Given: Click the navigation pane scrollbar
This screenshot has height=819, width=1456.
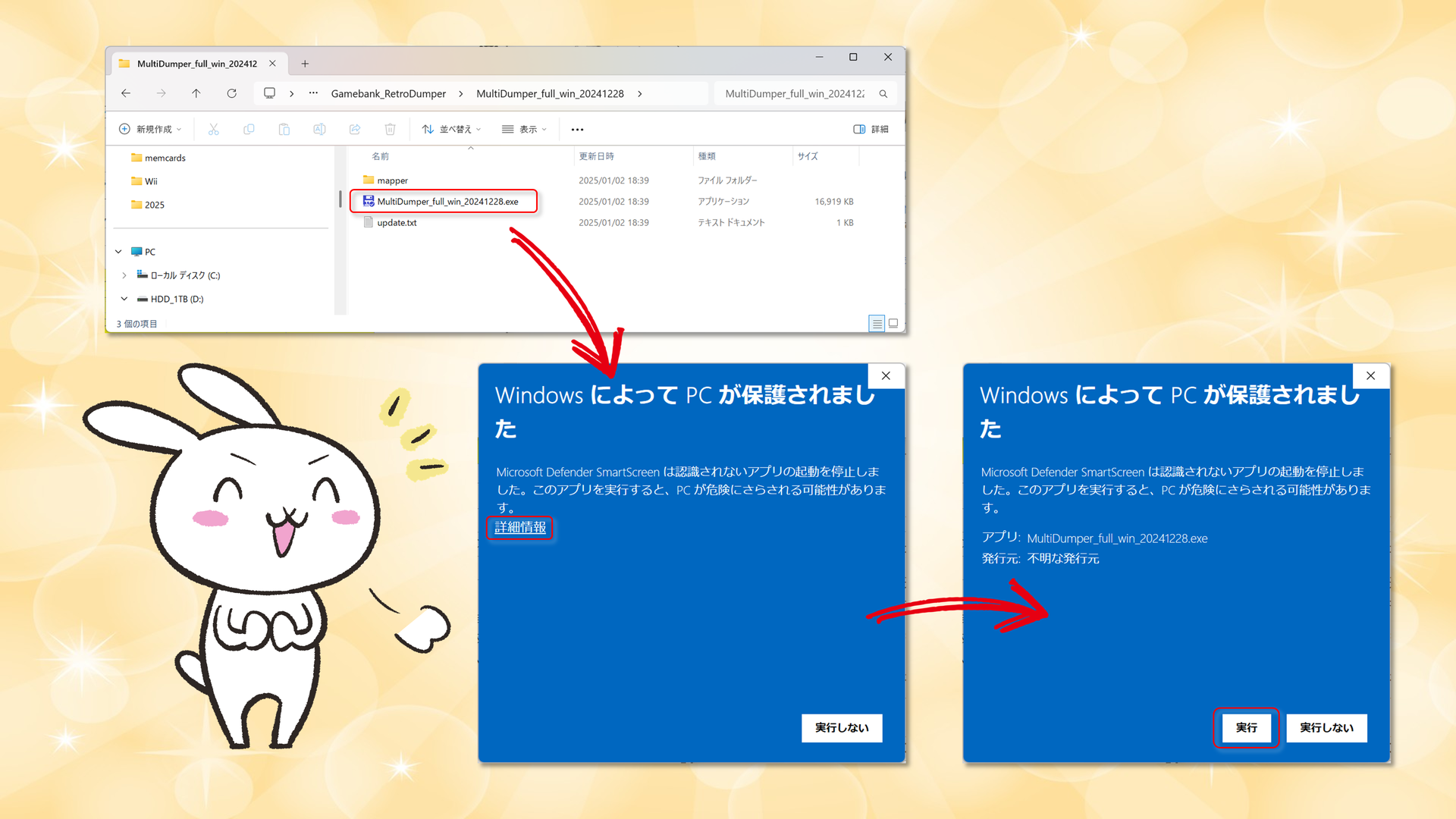Looking at the screenshot, I should point(340,199).
